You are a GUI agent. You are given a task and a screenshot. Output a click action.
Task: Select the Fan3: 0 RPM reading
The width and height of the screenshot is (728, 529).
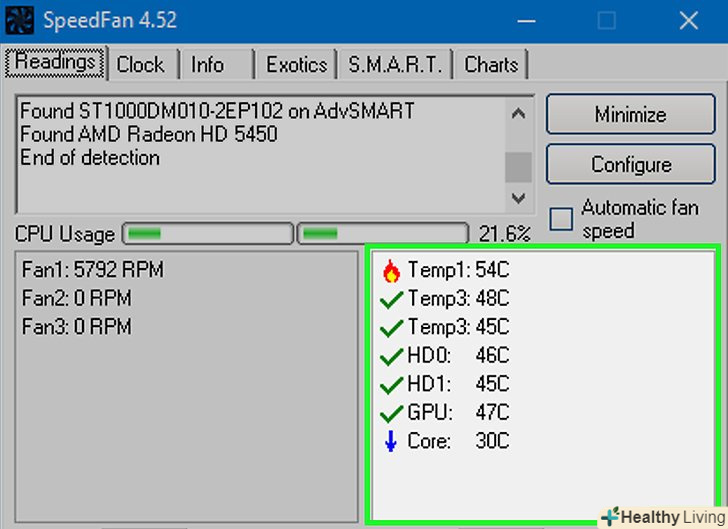coord(77,327)
